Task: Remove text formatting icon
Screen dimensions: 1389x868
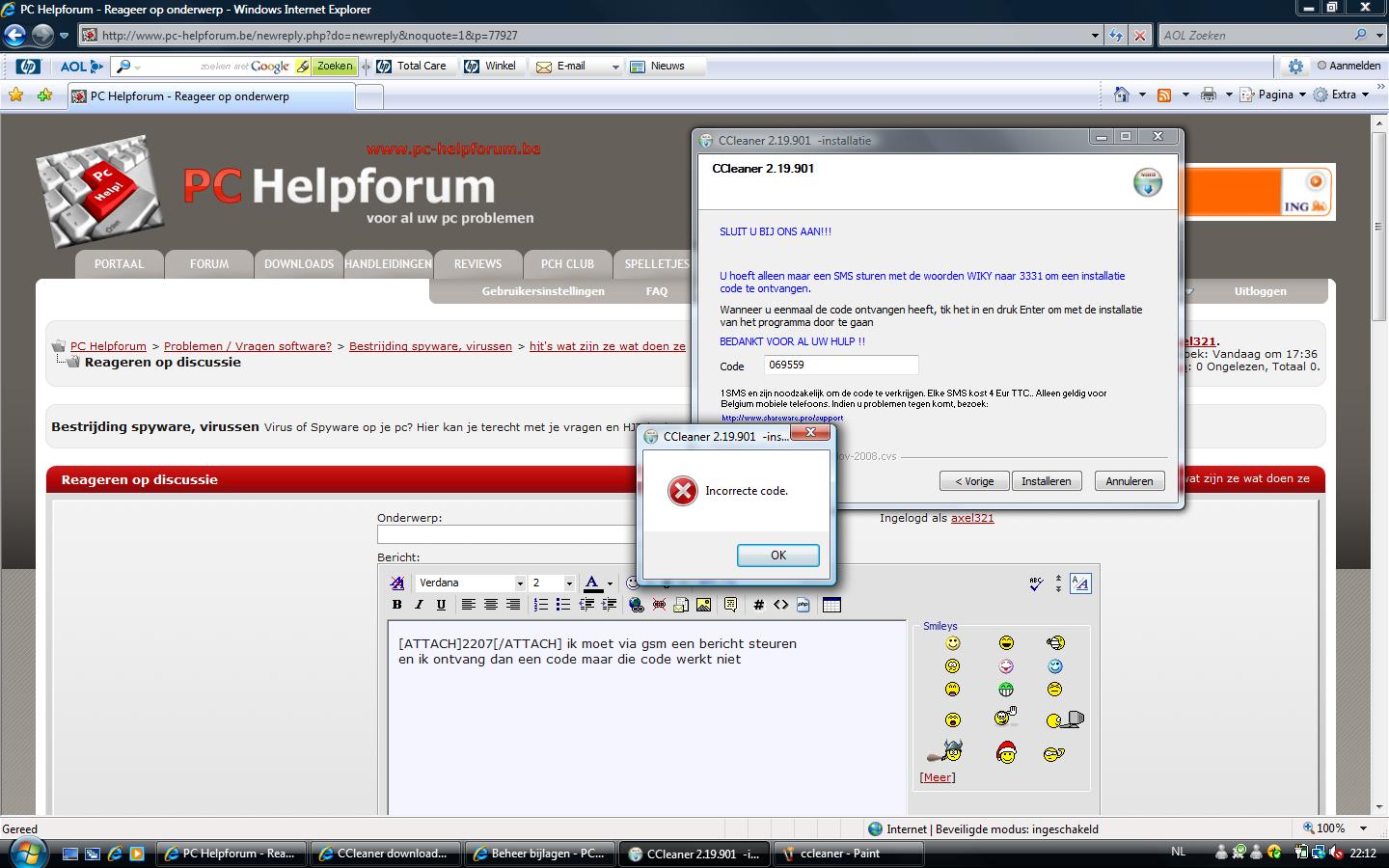Action: pos(396,583)
